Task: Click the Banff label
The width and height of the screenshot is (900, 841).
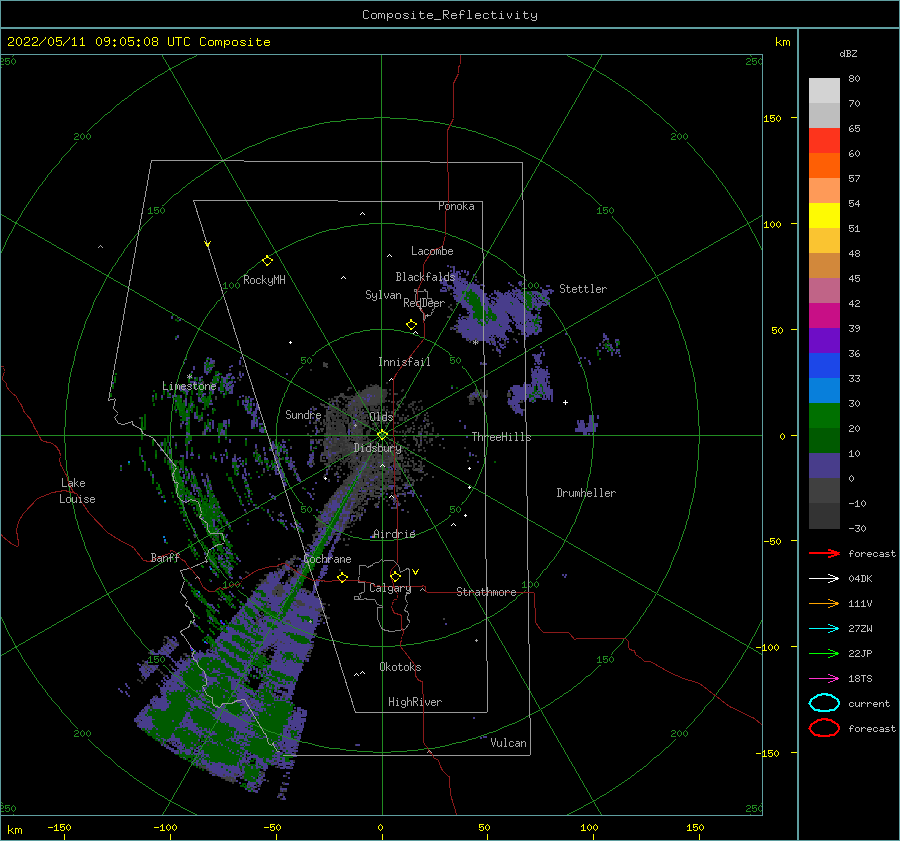Action: [165, 557]
